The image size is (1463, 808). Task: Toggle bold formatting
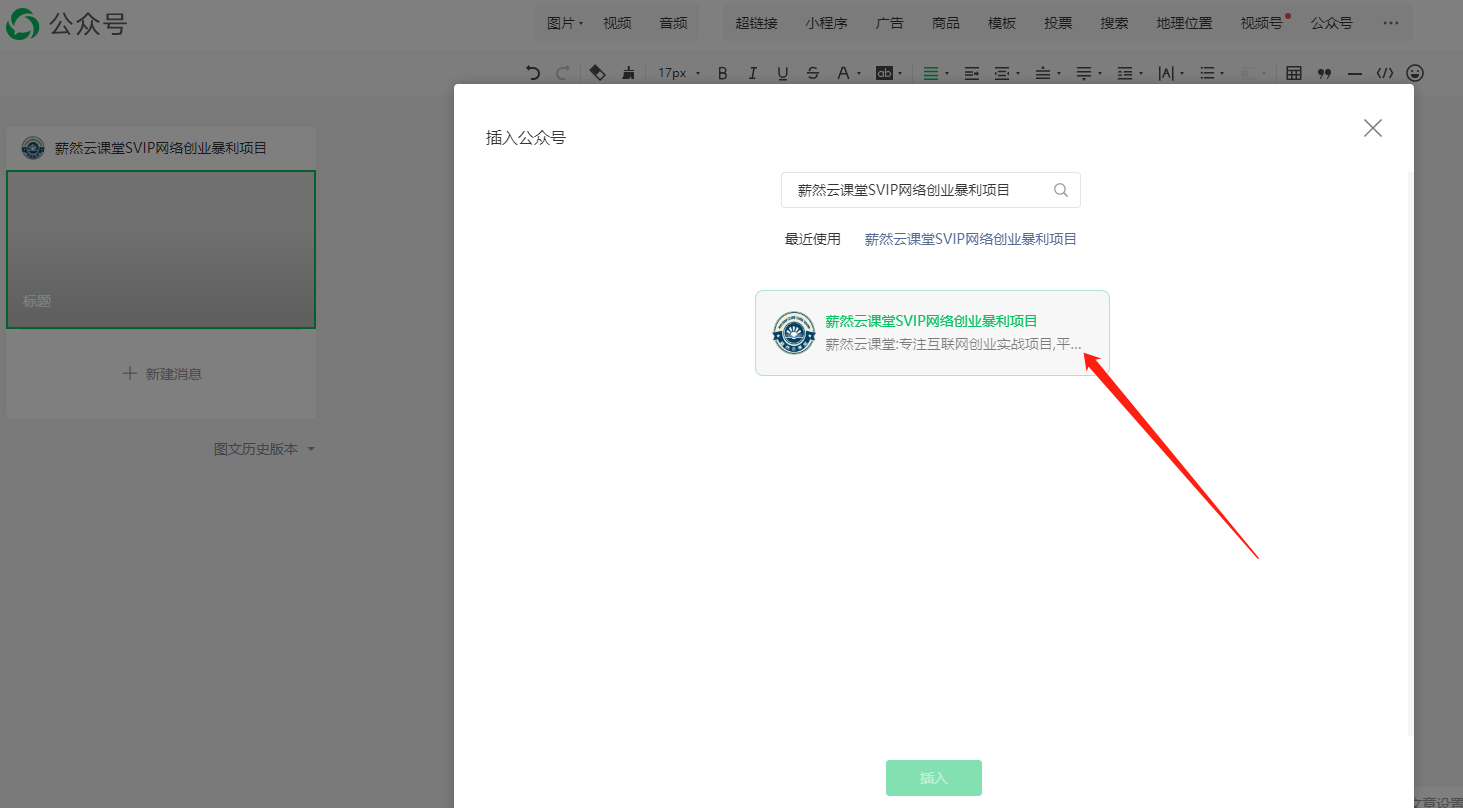[x=723, y=73]
